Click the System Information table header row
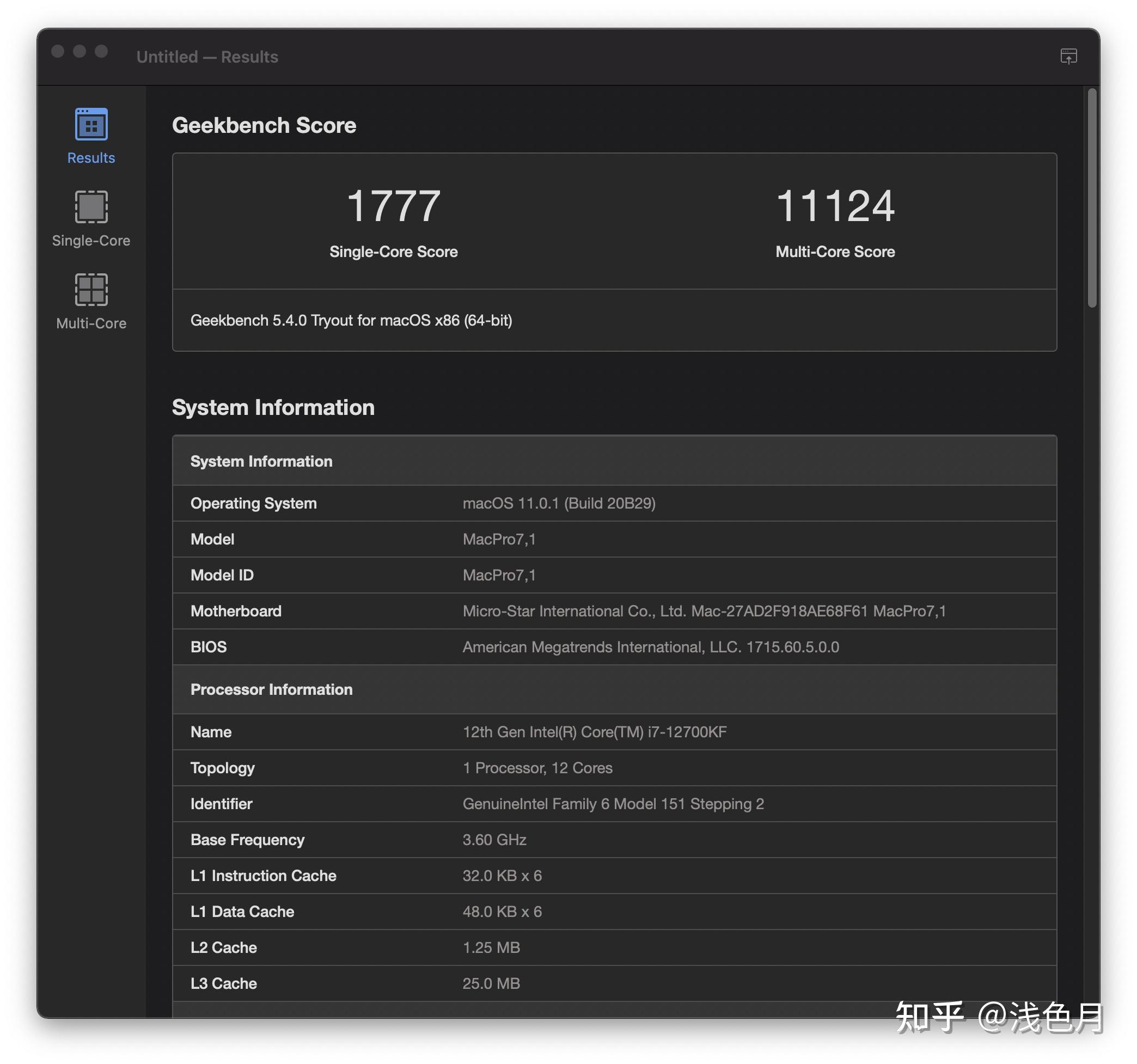 tap(614, 461)
